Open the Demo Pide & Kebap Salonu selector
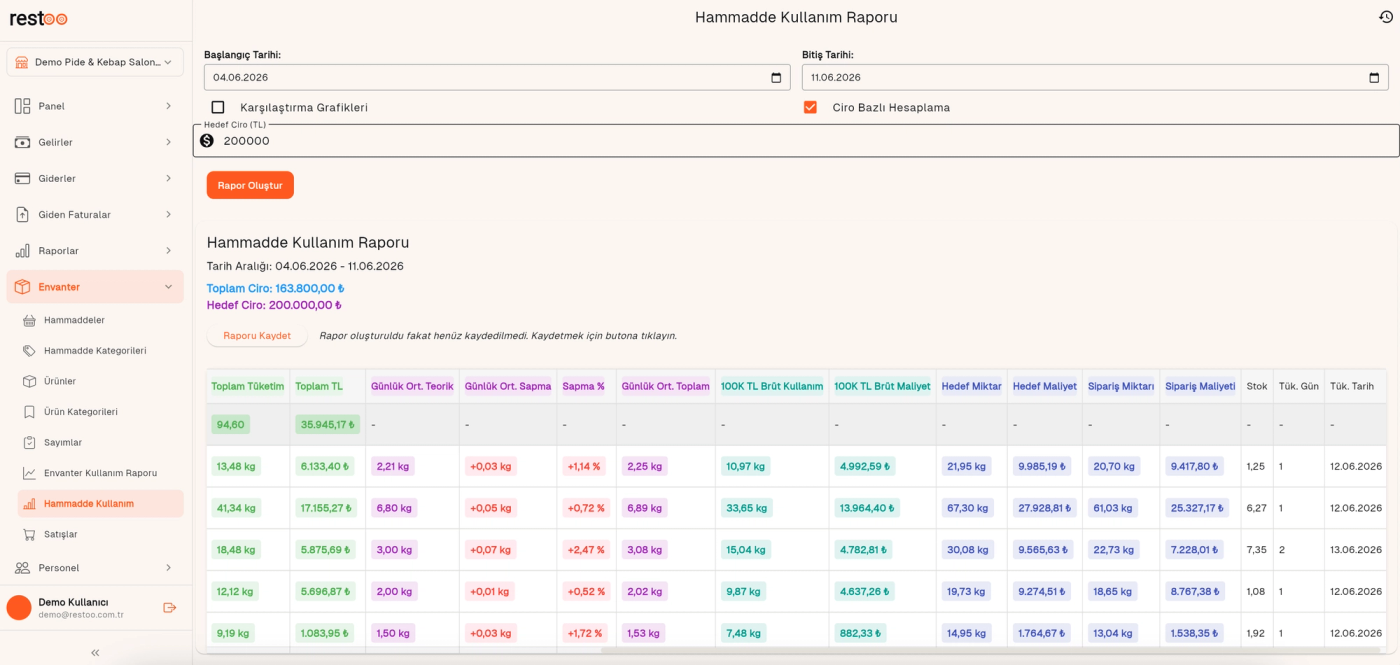The image size is (1400, 665). coord(95,62)
